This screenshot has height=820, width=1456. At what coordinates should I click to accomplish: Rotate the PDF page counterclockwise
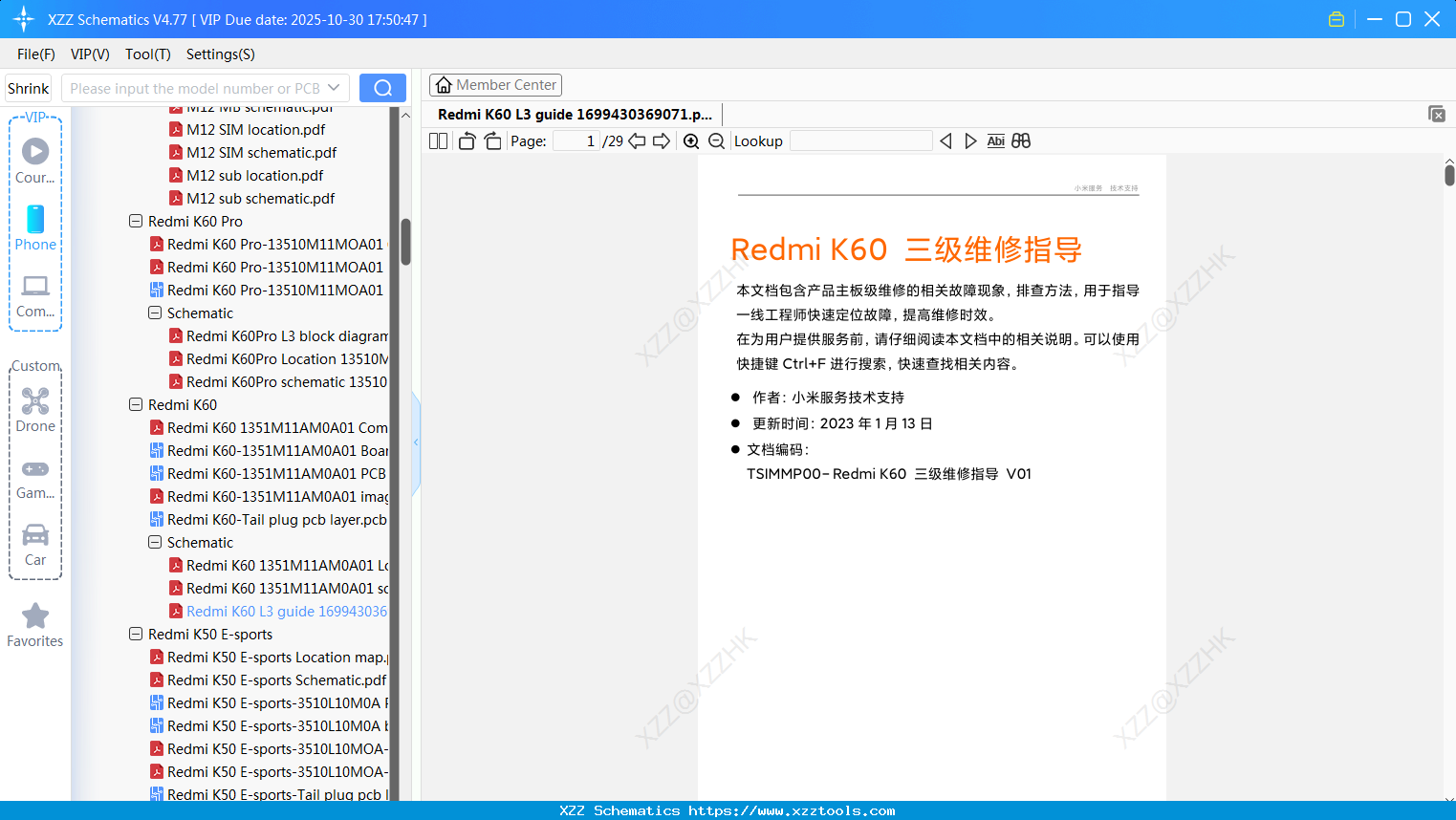466,140
